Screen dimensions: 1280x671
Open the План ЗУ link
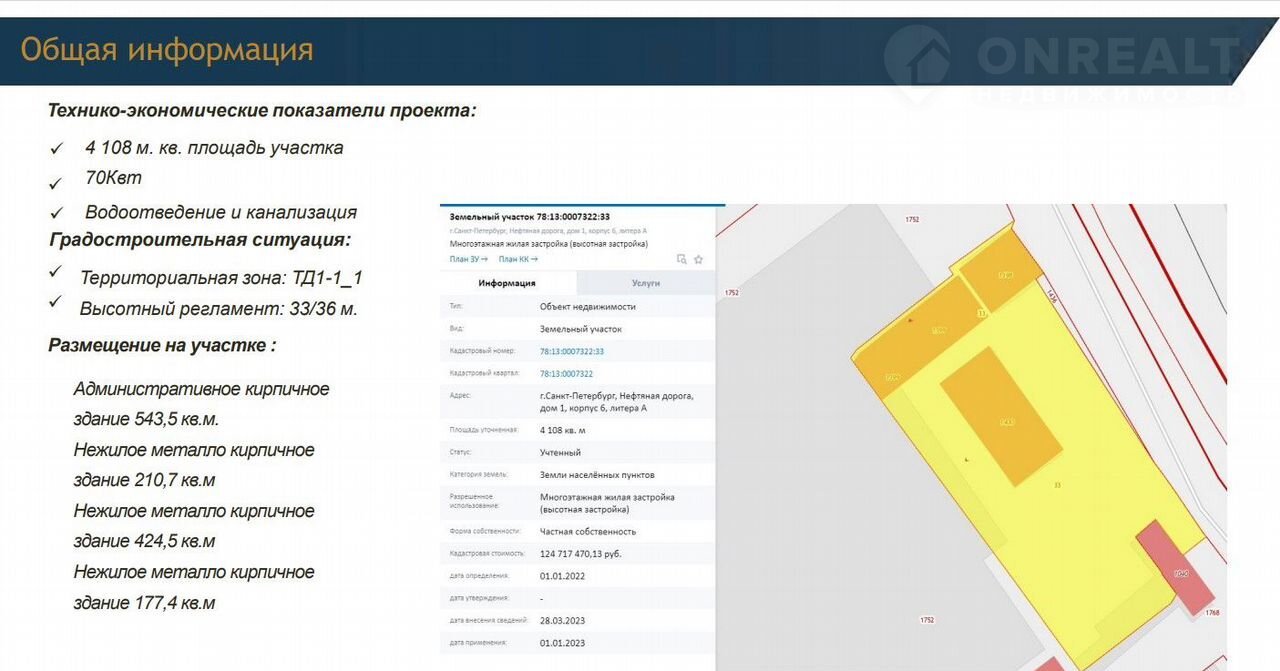click(468, 259)
